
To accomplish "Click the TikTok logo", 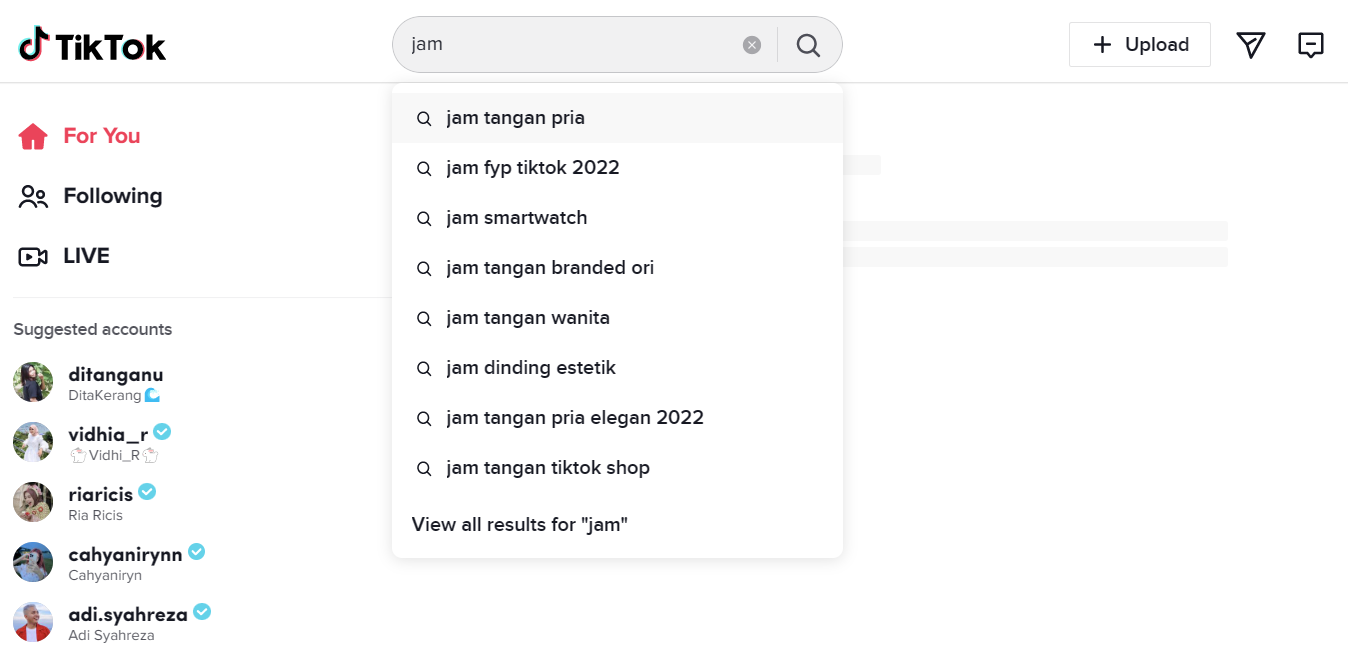I will tap(92, 45).
